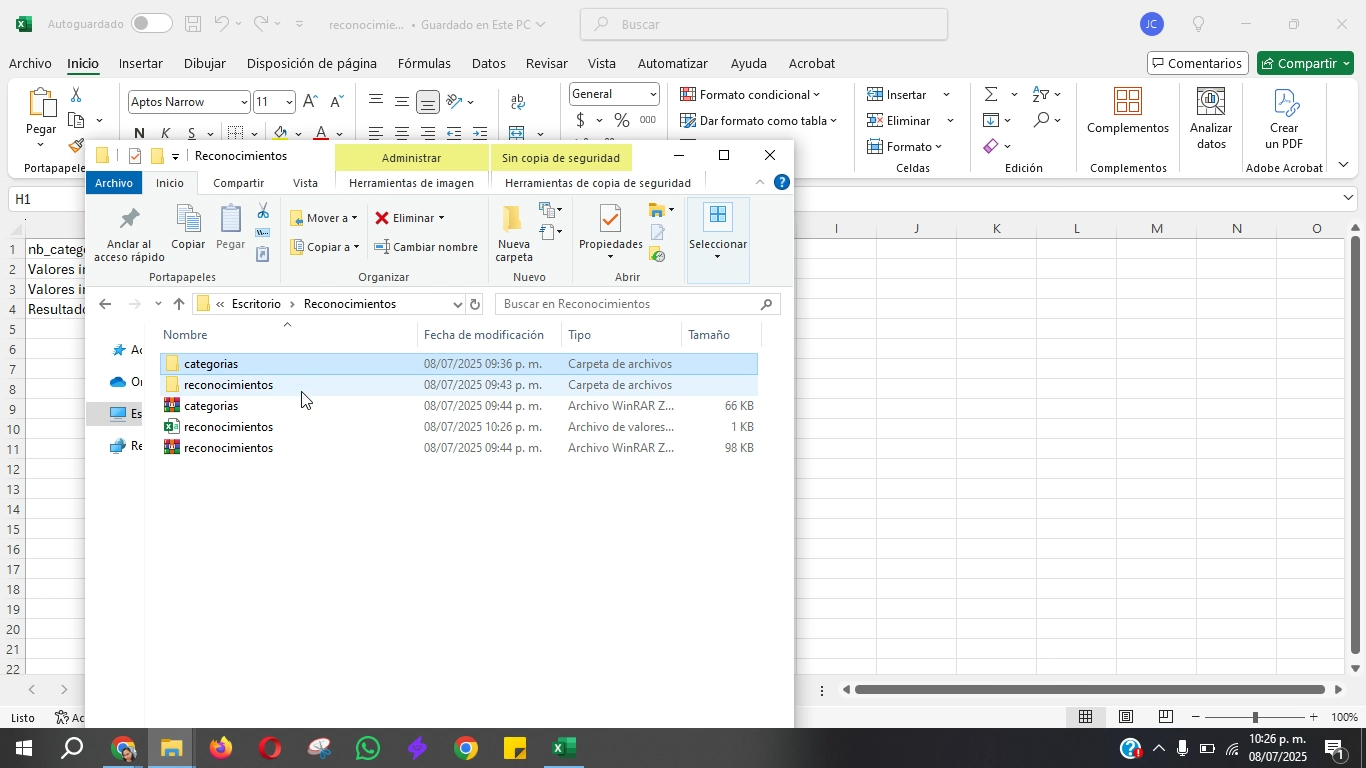Viewport: 1366px width, 768px height.
Task: Open Herramientas de imagen tab
Action: click(411, 183)
